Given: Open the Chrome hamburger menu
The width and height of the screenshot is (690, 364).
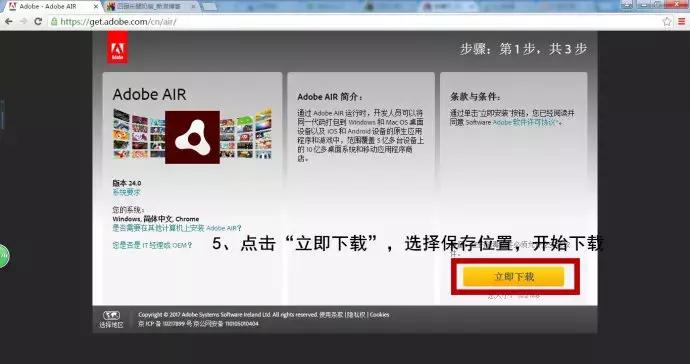Looking at the screenshot, I should coord(682,22).
